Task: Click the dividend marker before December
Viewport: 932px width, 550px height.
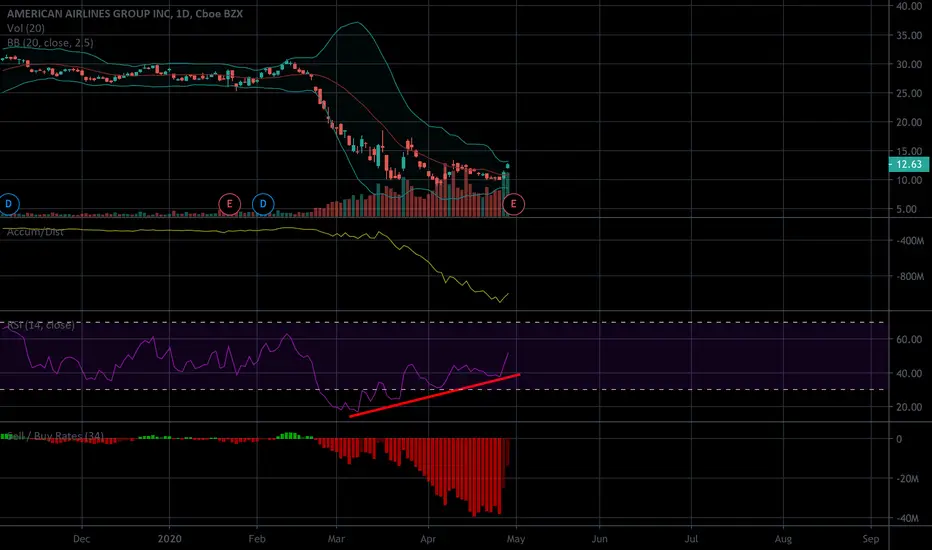Action: point(8,204)
